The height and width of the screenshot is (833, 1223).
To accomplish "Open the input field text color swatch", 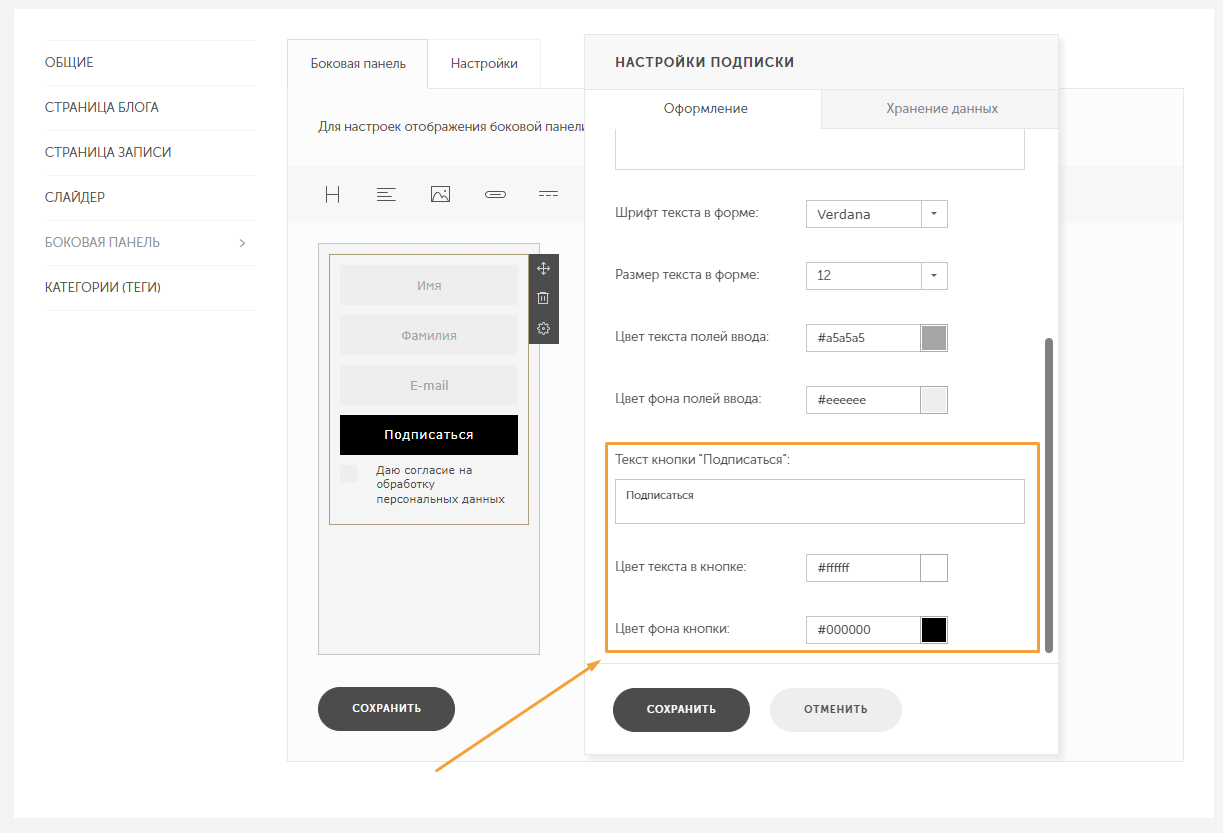I will (933, 338).
